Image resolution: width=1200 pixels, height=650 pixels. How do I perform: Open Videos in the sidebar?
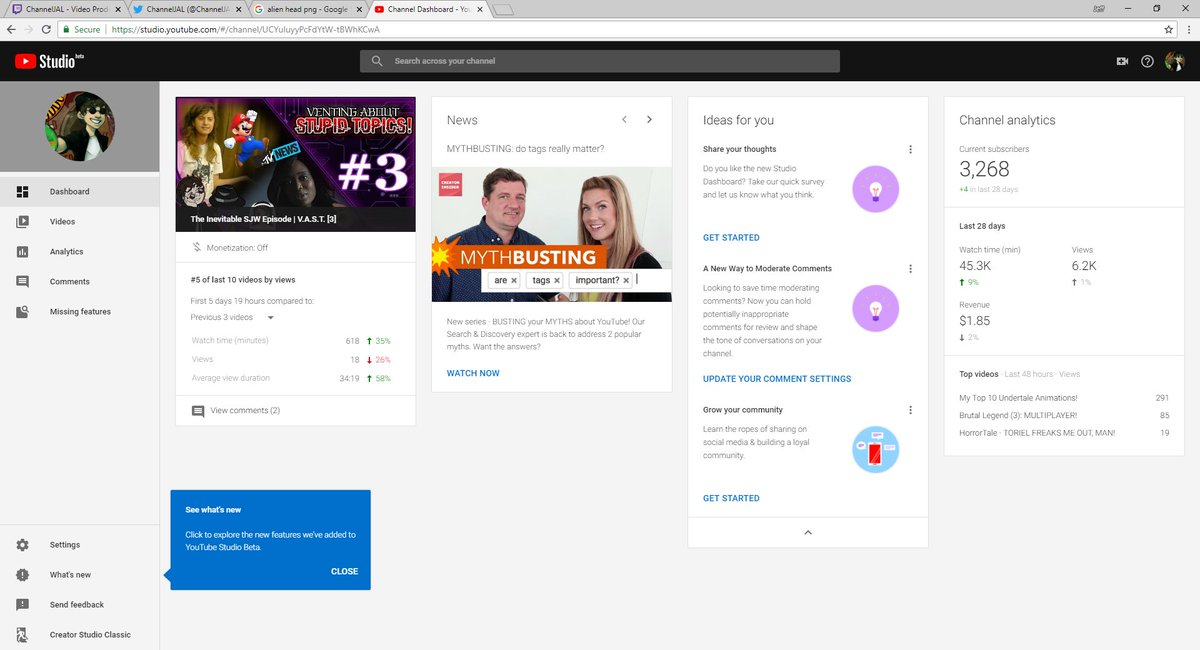79,222
